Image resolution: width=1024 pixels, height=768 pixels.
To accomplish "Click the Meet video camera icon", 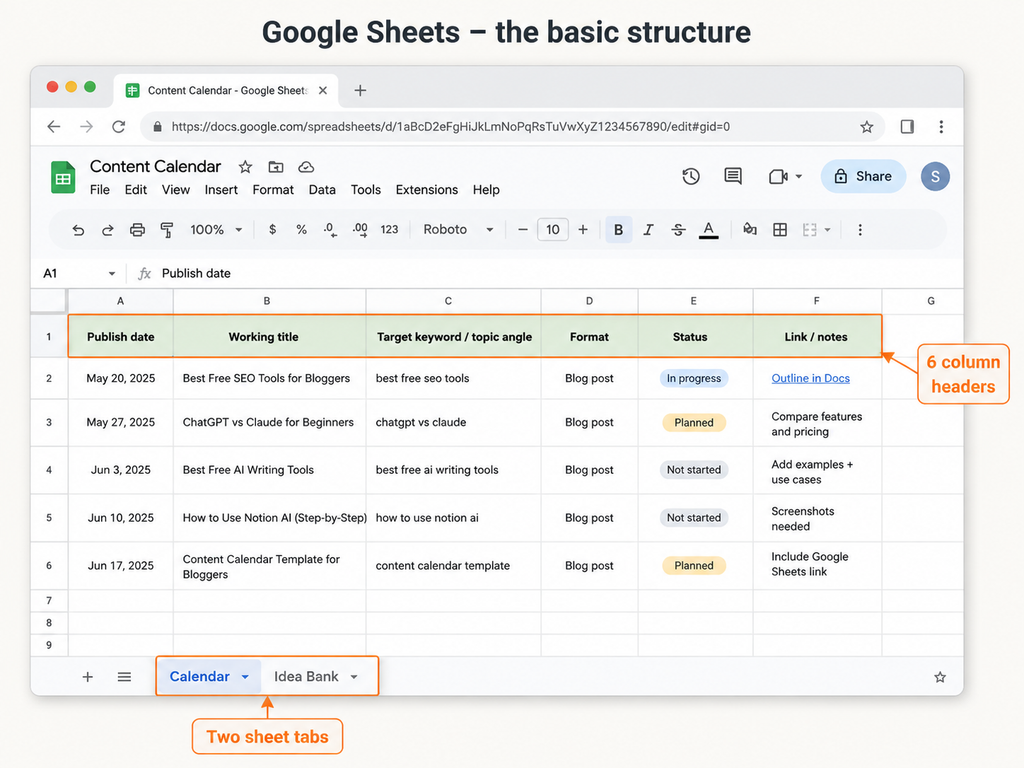I will coord(778,176).
